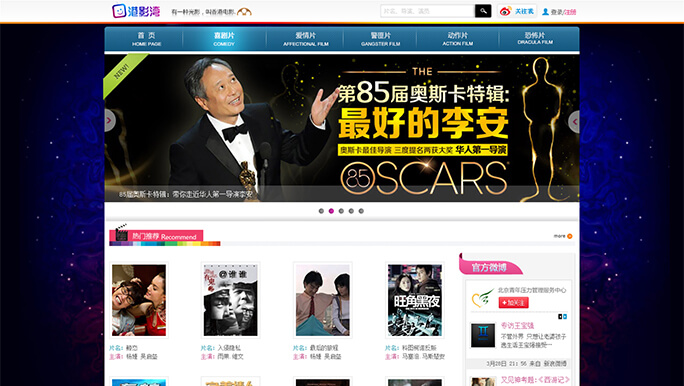Click the blue next arrow in Weibo widget
The image size is (684, 386).
point(565,317)
